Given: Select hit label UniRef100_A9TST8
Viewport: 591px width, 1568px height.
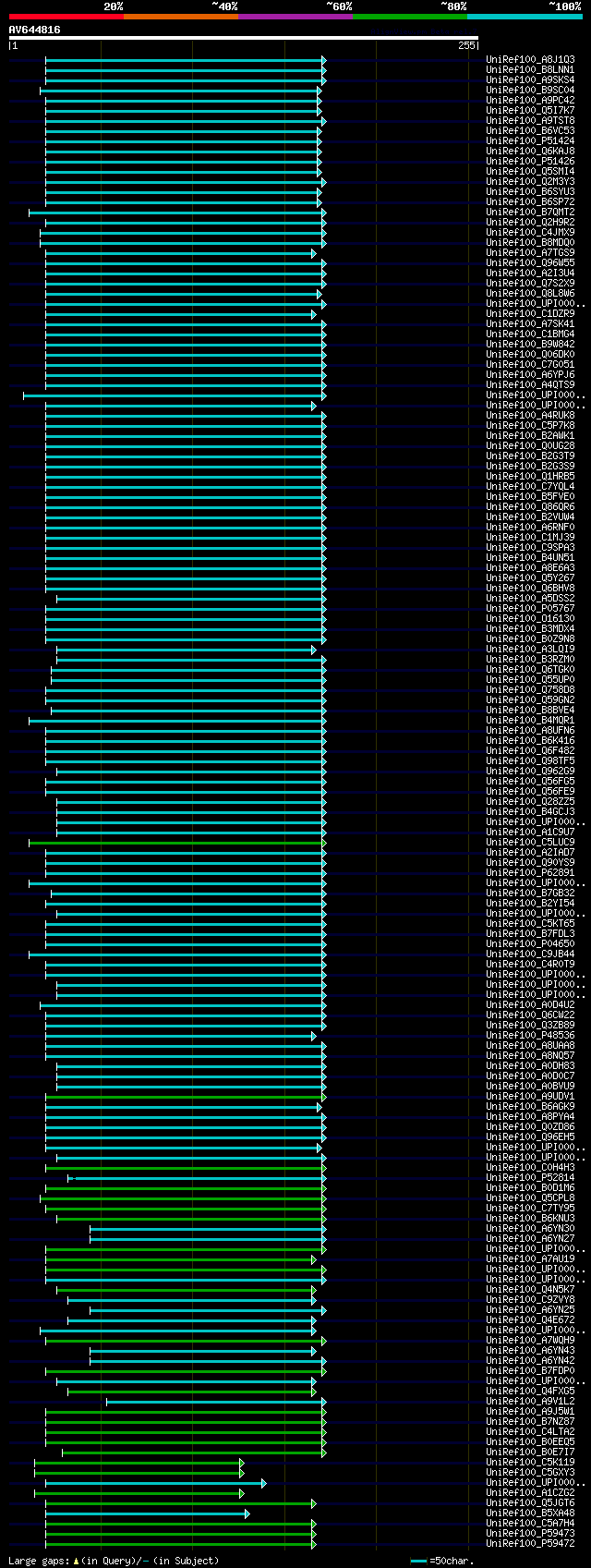Looking at the screenshot, I should [530, 121].
